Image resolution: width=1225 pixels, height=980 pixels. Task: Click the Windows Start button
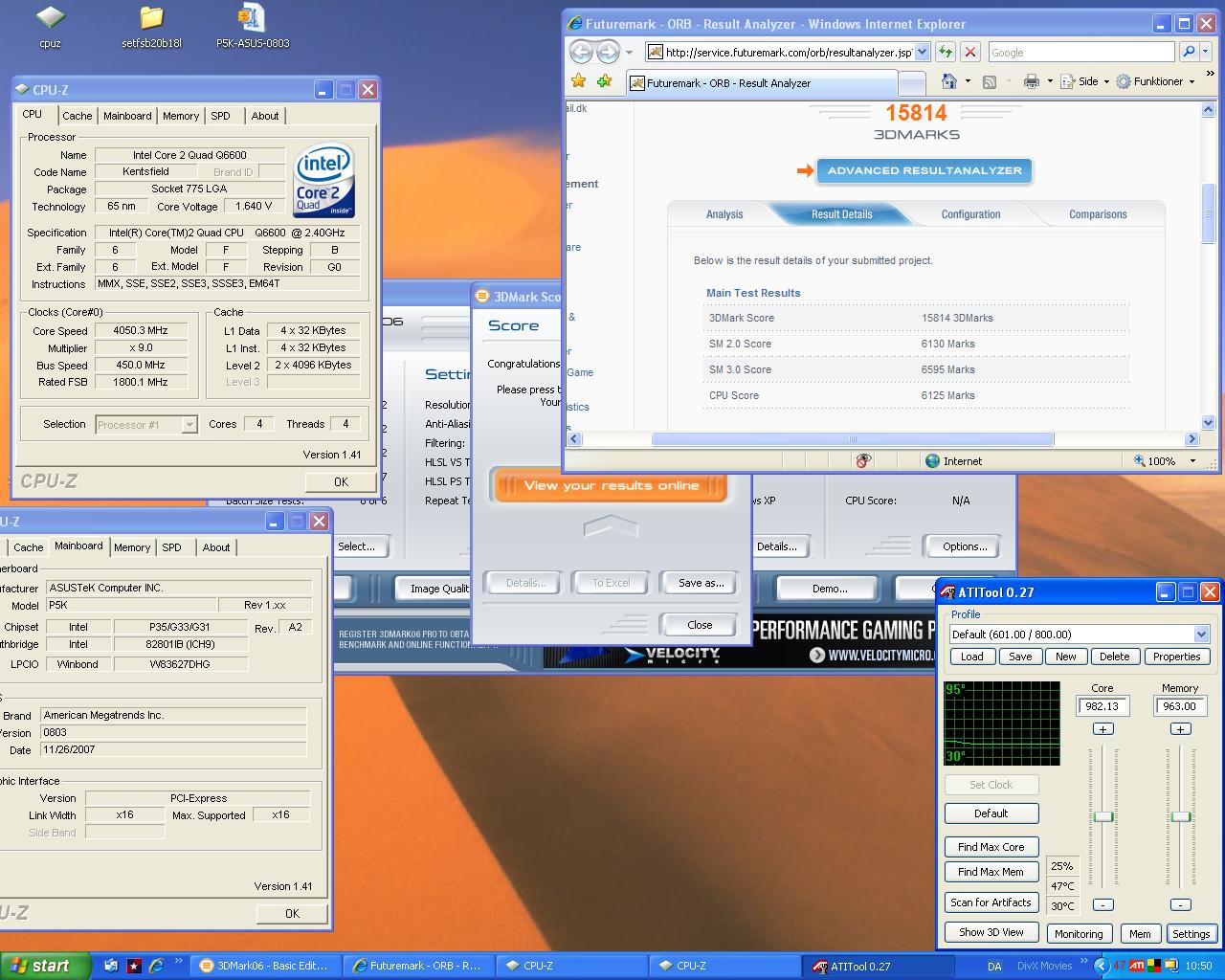[45, 966]
